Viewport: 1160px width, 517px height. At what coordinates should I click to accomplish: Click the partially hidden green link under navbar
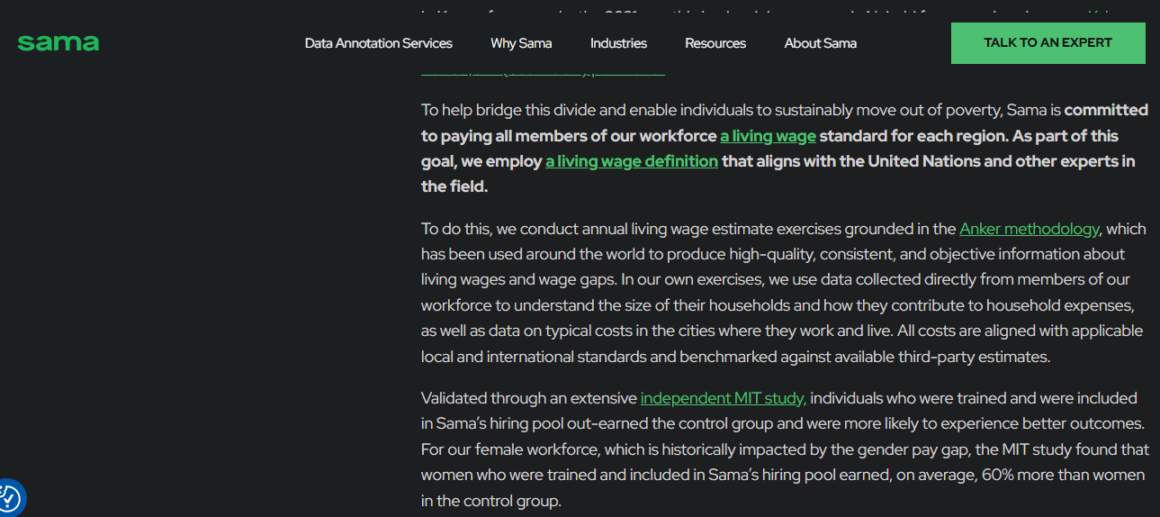pyautogui.click(x=542, y=72)
